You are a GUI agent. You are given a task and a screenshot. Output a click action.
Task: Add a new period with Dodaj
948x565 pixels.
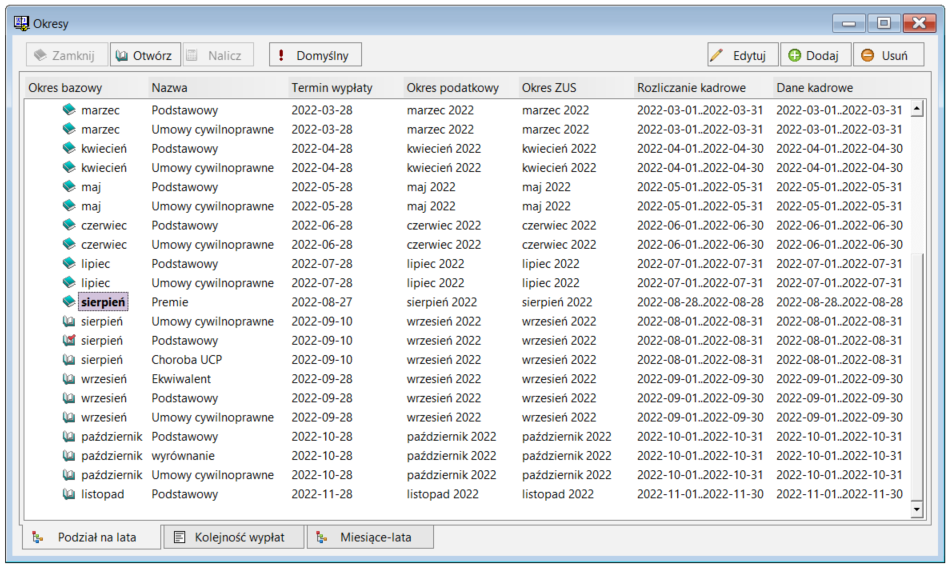click(815, 55)
